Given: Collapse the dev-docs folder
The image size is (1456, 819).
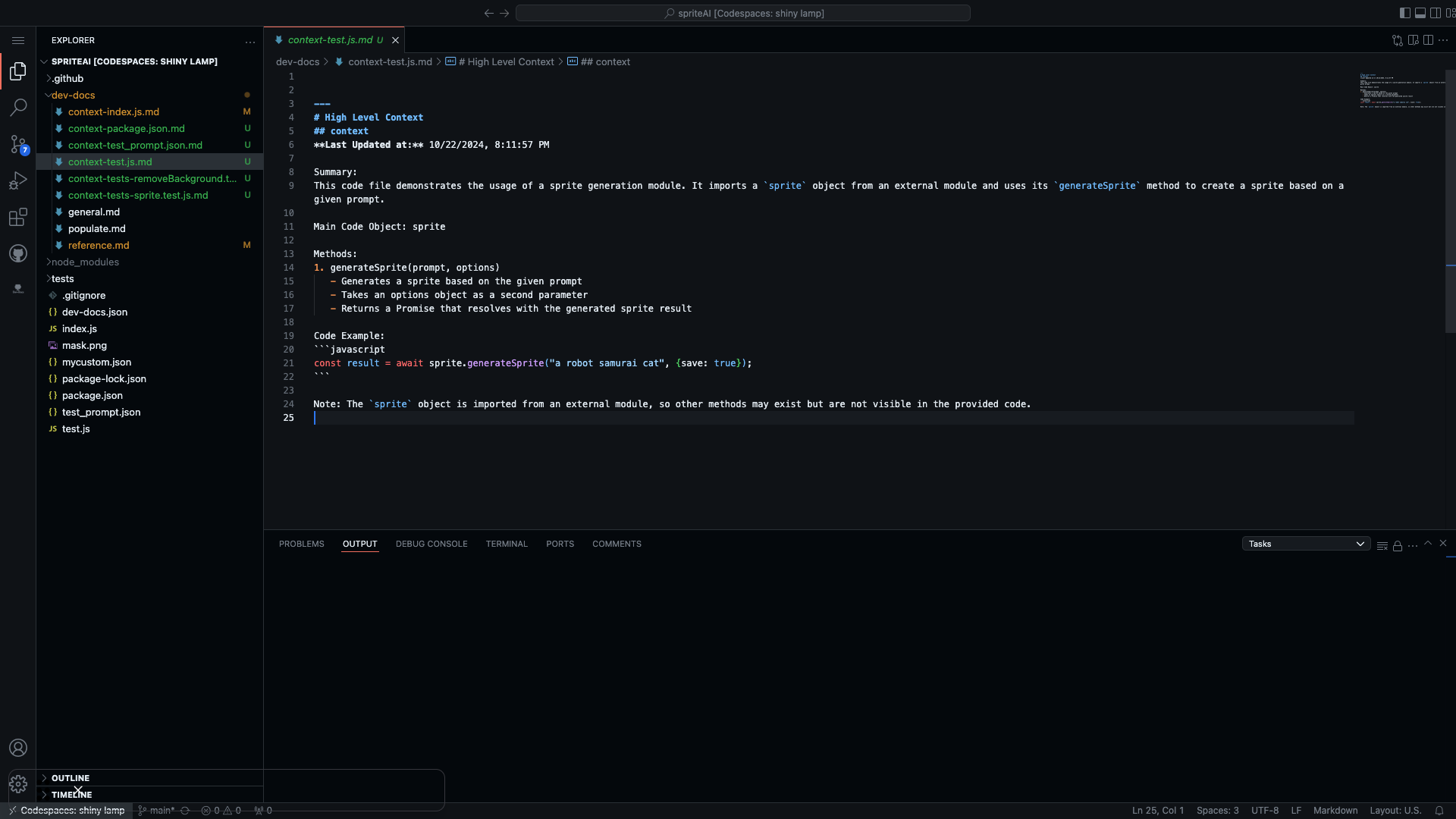Looking at the screenshot, I should click(x=73, y=95).
